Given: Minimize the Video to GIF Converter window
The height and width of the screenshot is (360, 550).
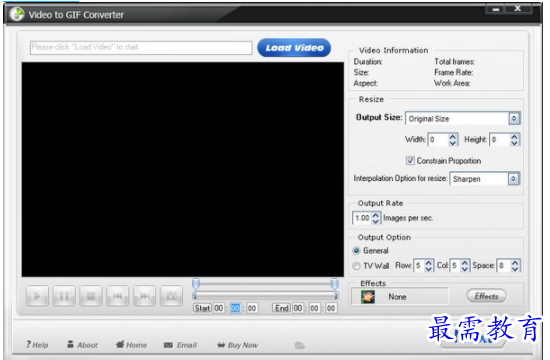Looking at the screenshot, I should click(496, 9).
